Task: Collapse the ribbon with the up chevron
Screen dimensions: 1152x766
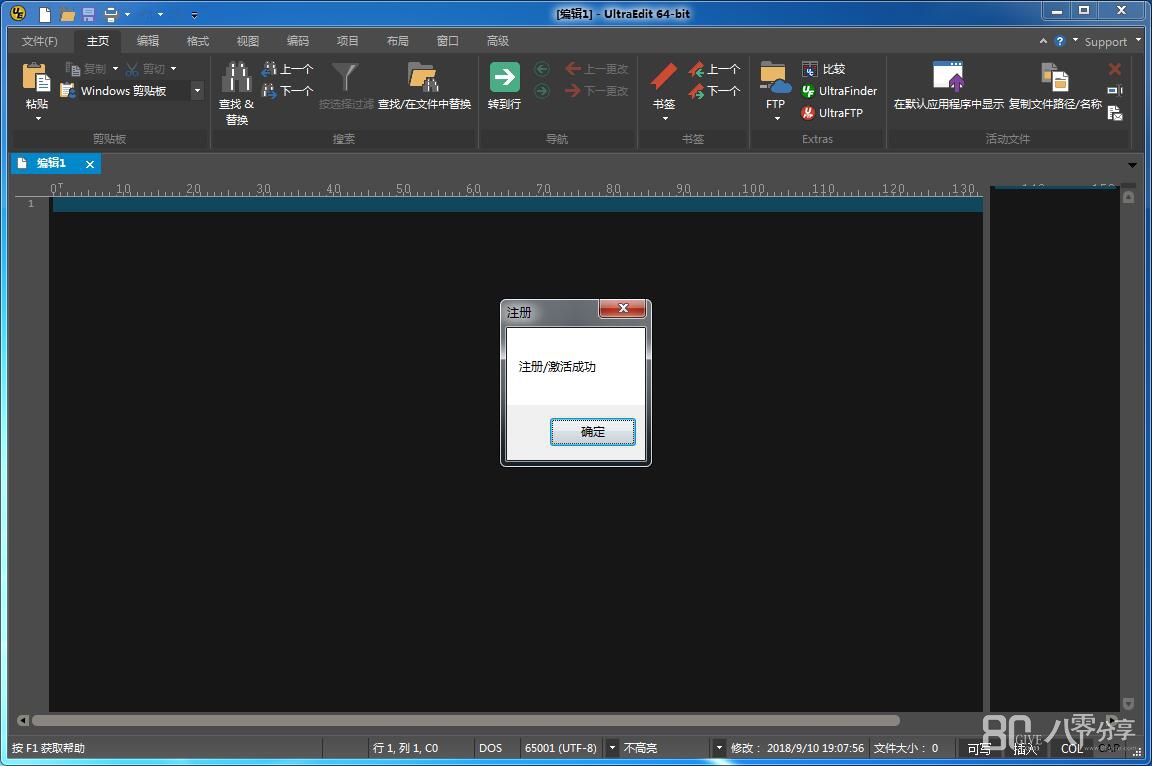Action: [x=1043, y=41]
